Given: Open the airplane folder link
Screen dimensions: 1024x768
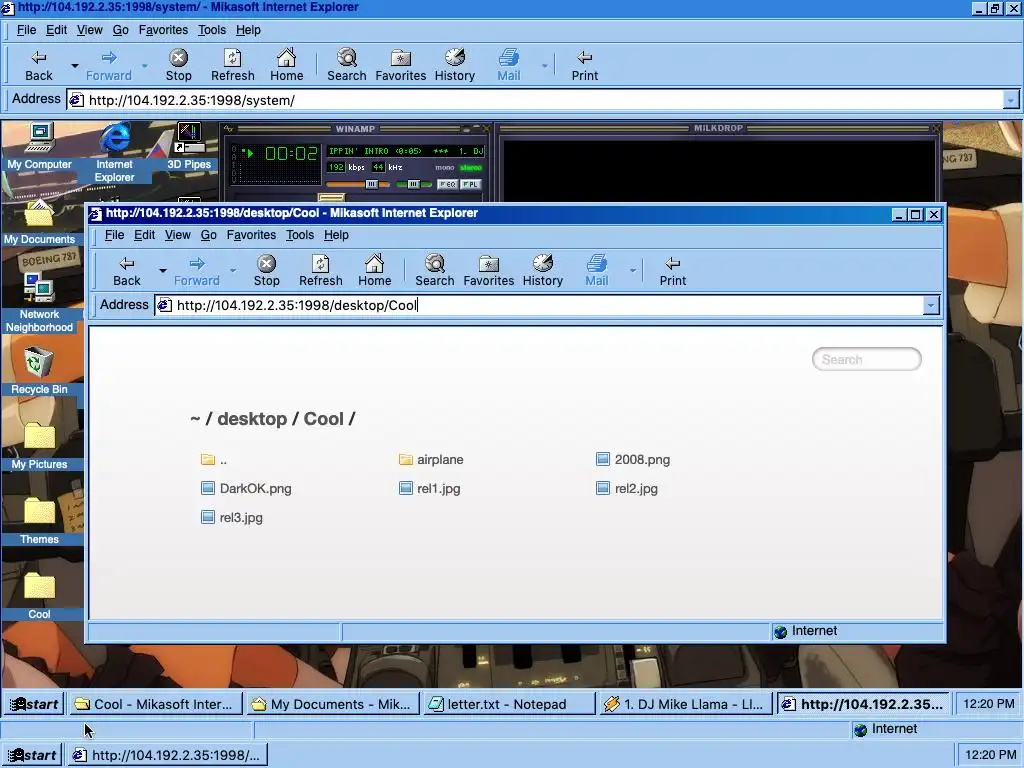Looking at the screenshot, I should pos(431,460).
